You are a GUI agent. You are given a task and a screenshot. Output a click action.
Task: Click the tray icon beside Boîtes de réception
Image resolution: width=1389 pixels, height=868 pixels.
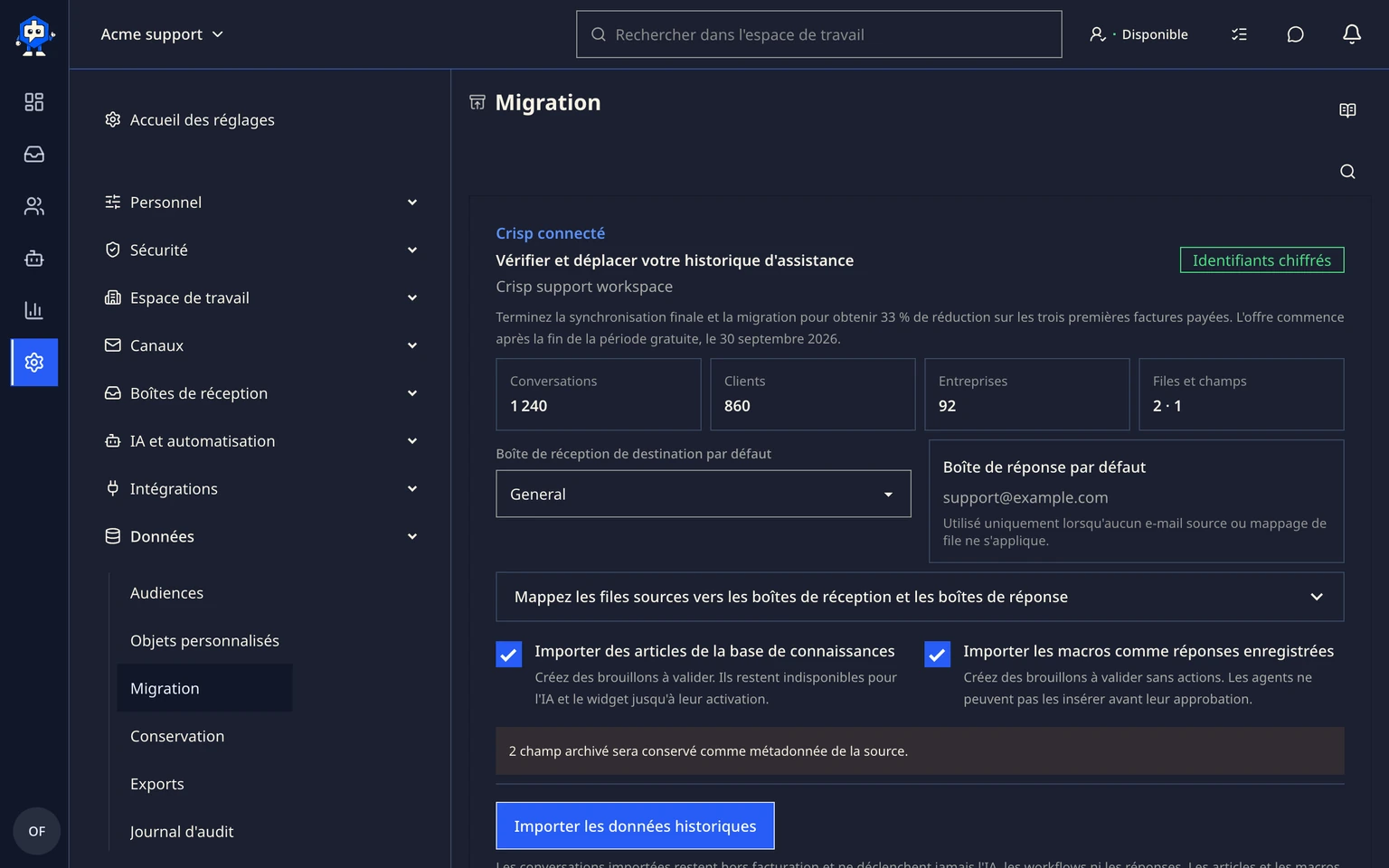[x=113, y=393]
